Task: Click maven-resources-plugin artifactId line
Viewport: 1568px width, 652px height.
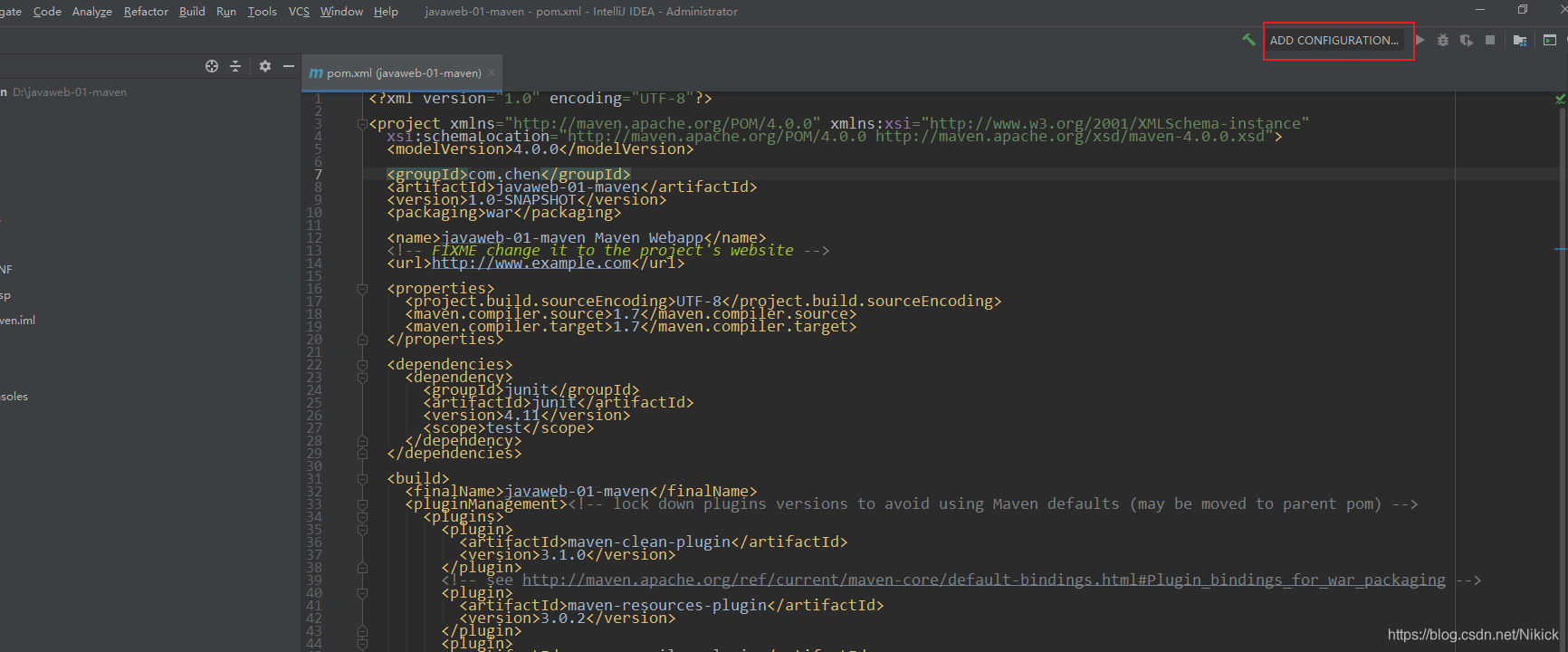Action: pos(672,606)
